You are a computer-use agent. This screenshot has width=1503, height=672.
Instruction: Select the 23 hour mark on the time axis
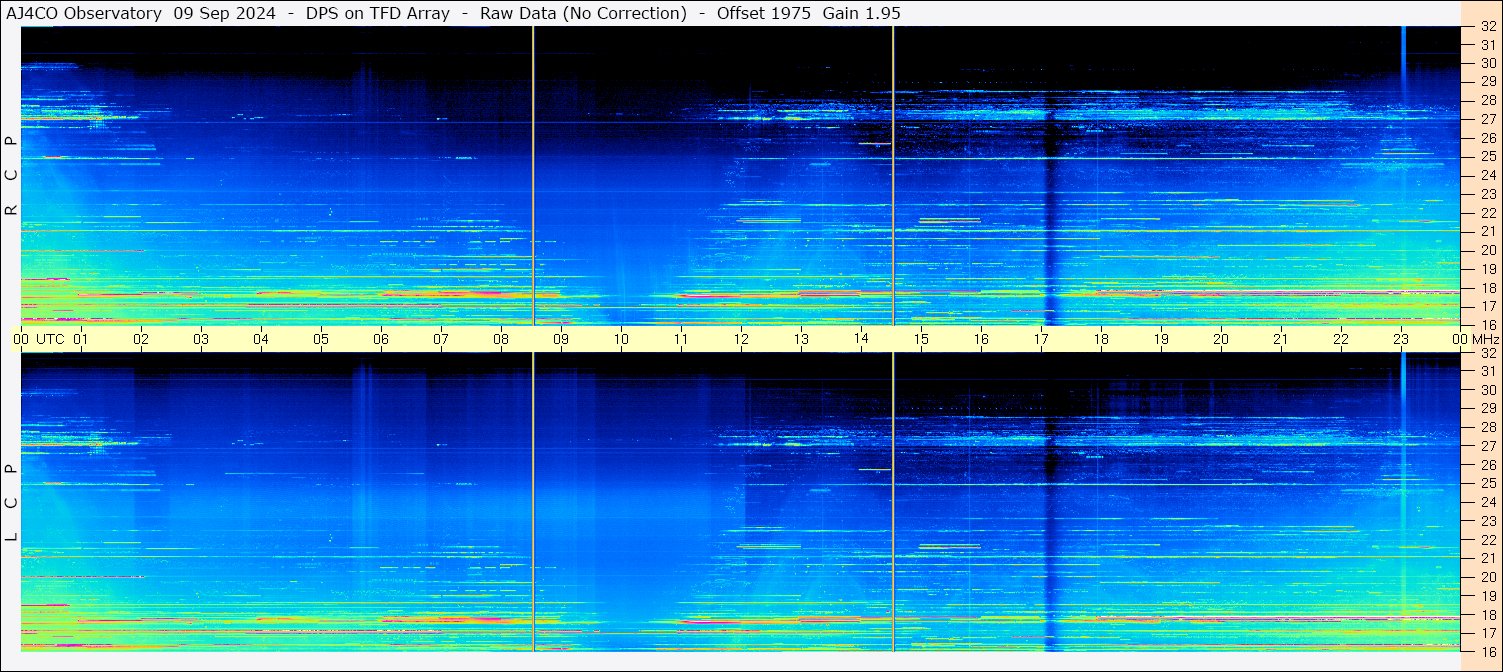(x=1401, y=339)
